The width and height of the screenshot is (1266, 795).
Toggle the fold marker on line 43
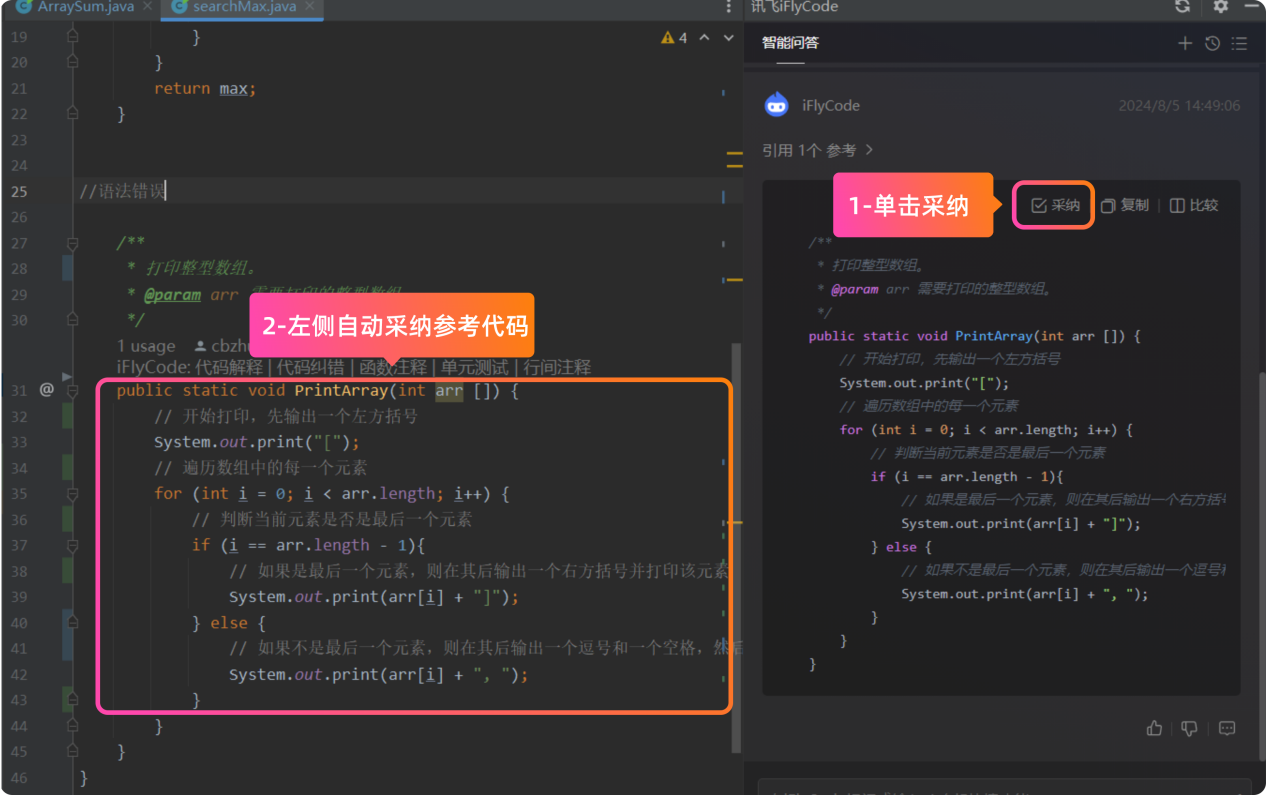(x=72, y=700)
